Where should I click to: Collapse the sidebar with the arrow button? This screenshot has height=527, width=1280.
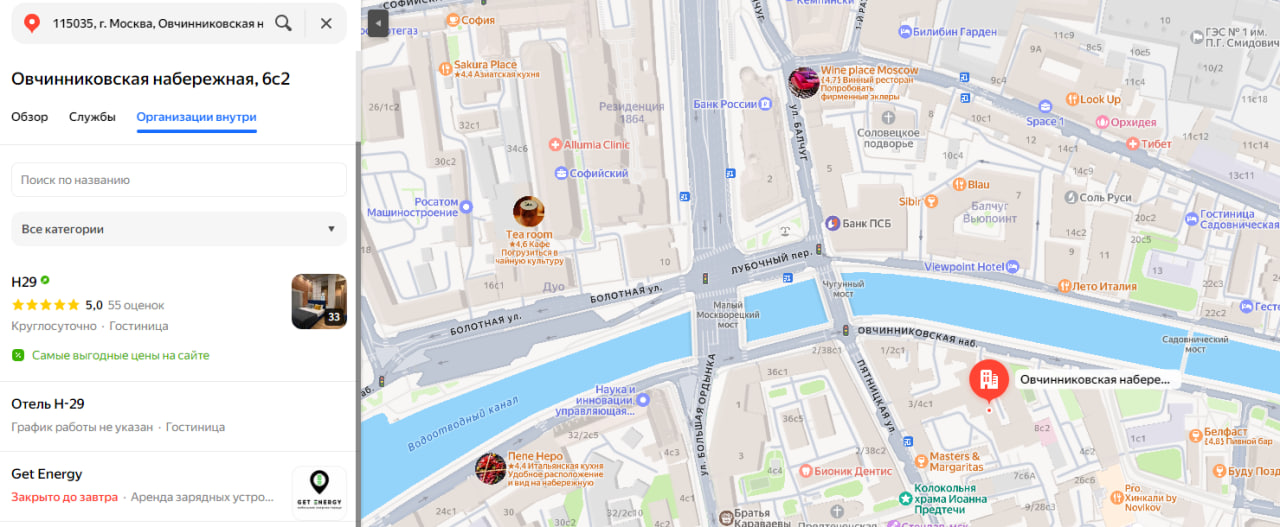[x=377, y=23]
